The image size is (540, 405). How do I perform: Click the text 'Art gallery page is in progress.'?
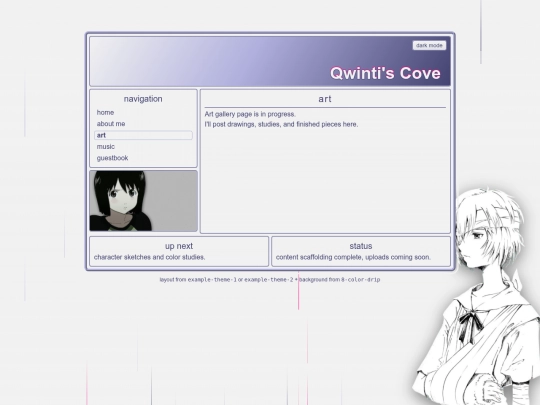coord(250,114)
